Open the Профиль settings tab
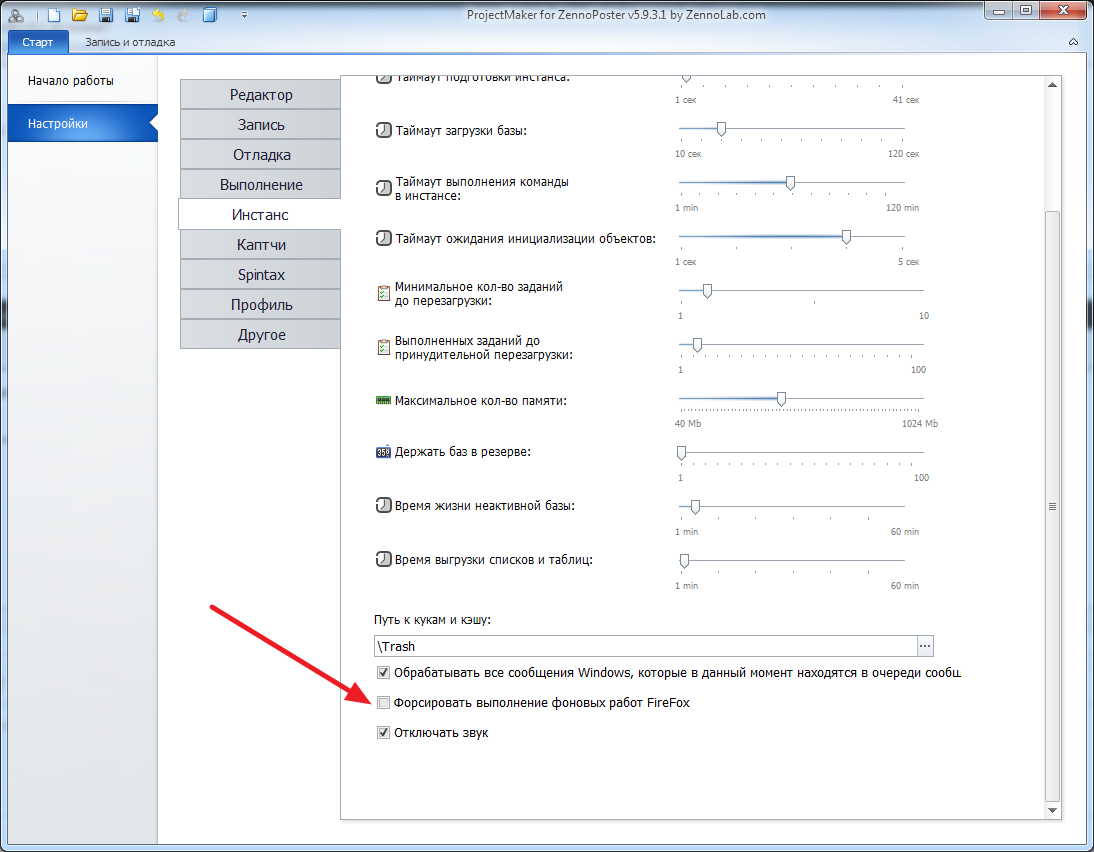 260,305
